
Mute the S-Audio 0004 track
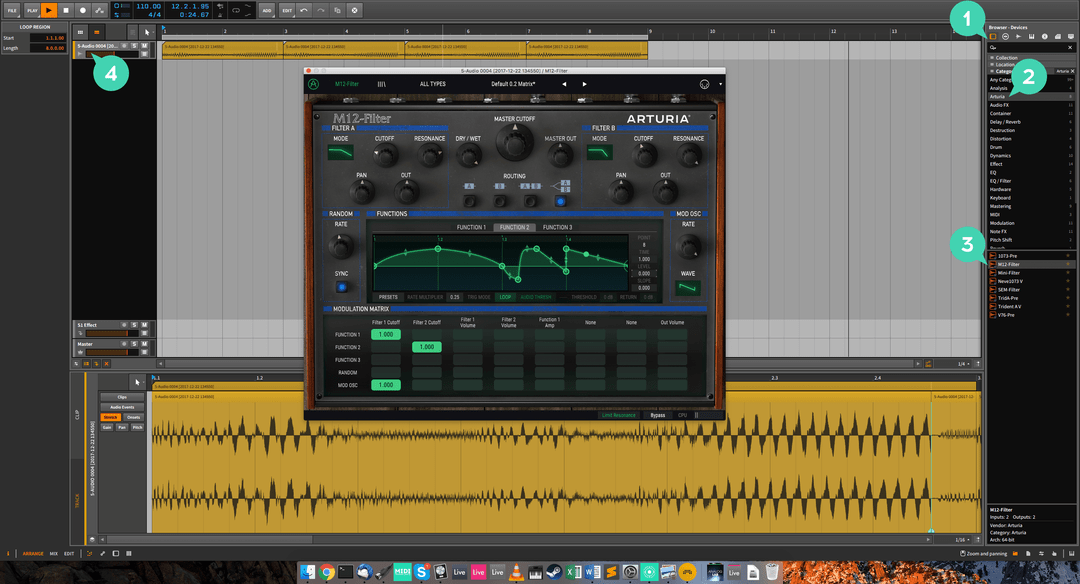pyautogui.click(x=145, y=46)
